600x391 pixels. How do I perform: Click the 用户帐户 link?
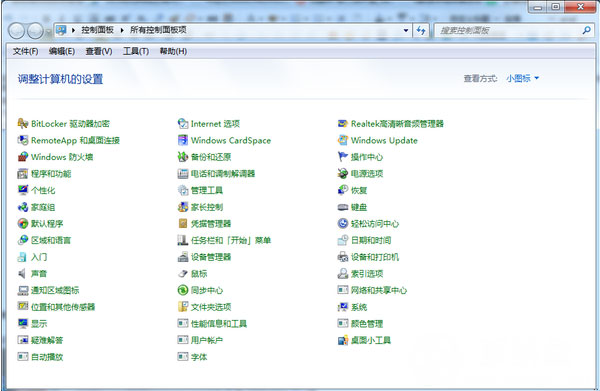click(x=207, y=340)
